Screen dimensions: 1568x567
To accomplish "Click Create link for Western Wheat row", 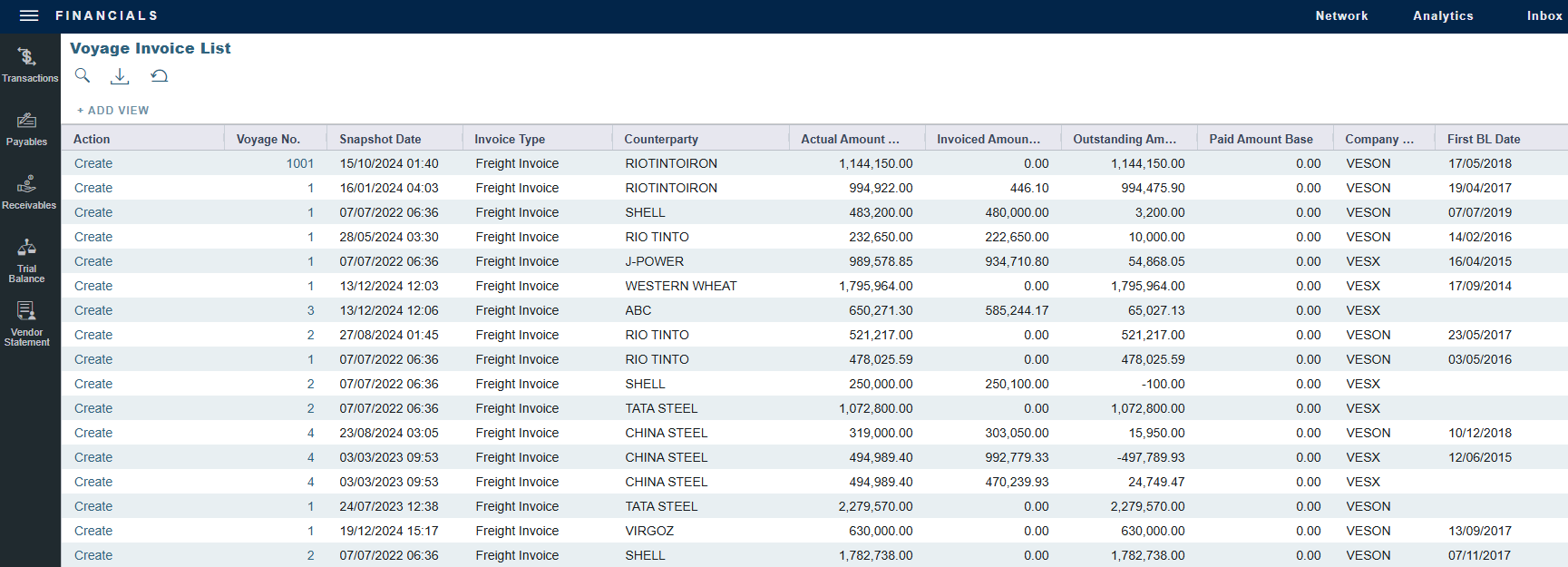I will (93, 286).
